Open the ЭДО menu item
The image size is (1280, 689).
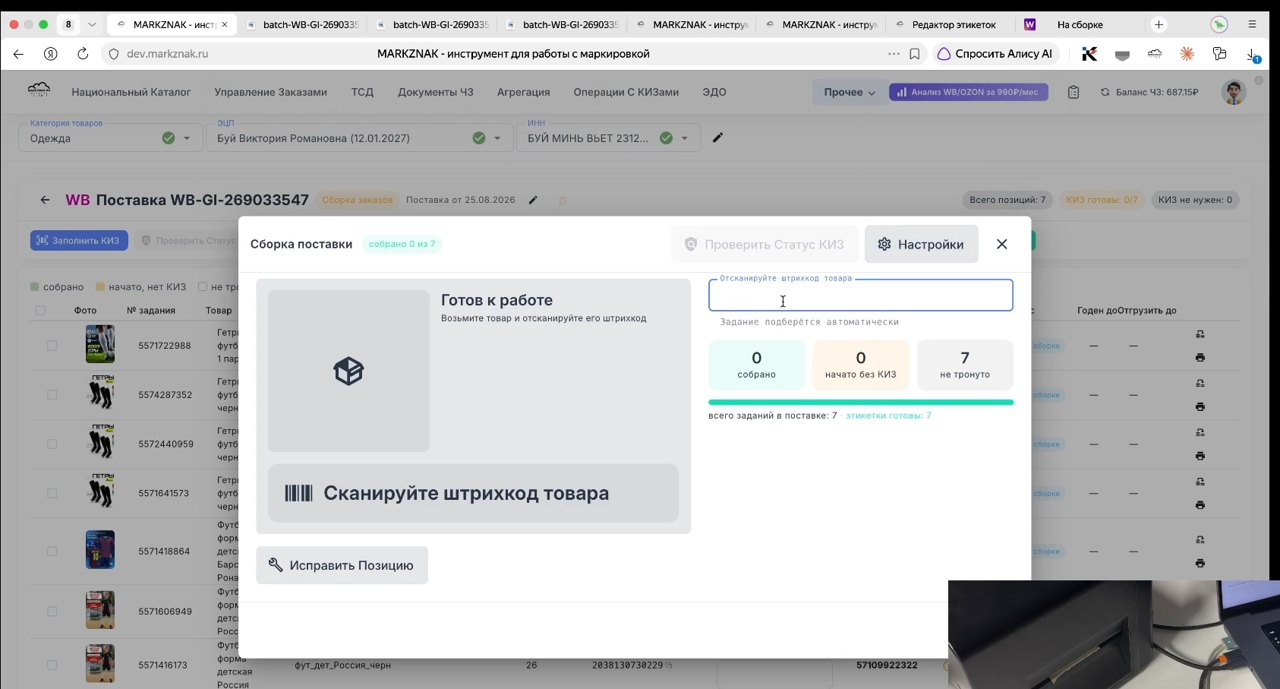pos(714,92)
